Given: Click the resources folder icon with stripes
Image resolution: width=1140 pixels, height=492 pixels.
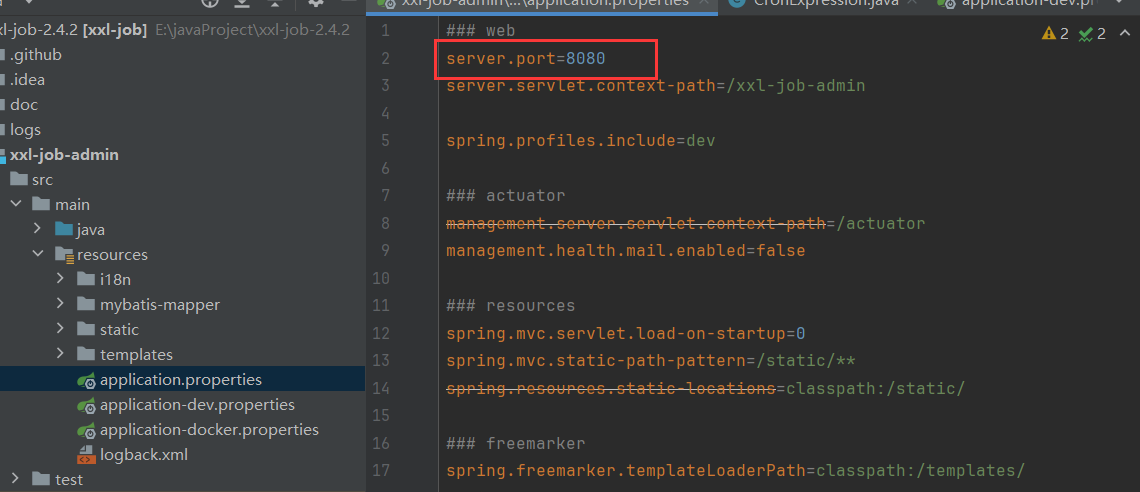Looking at the screenshot, I should tap(64, 255).
